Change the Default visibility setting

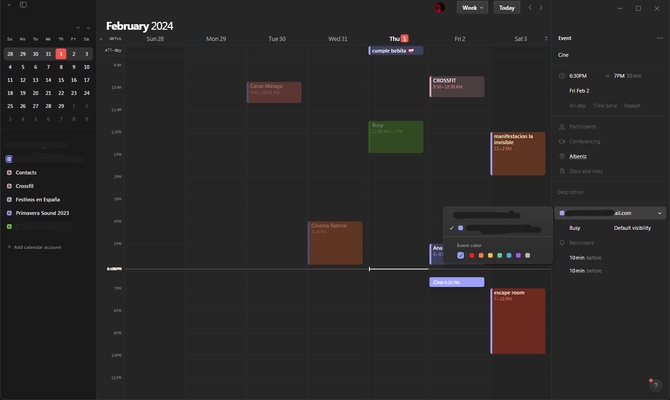pyautogui.click(x=632, y=228)
